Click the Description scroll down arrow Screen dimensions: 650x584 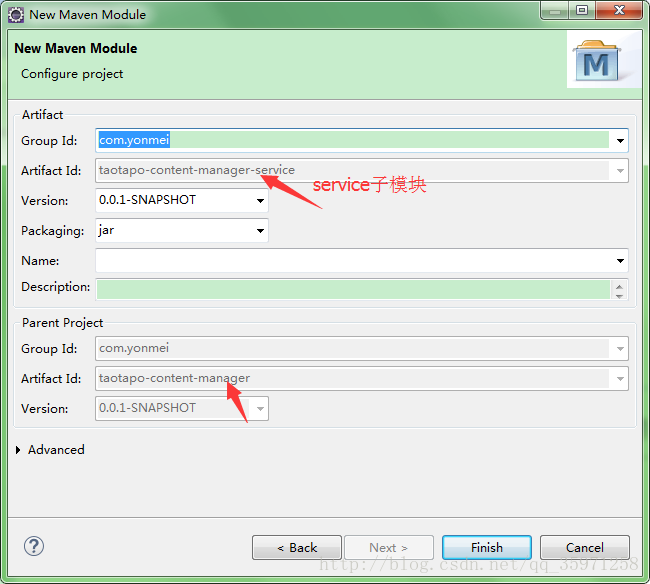point(619,296)
